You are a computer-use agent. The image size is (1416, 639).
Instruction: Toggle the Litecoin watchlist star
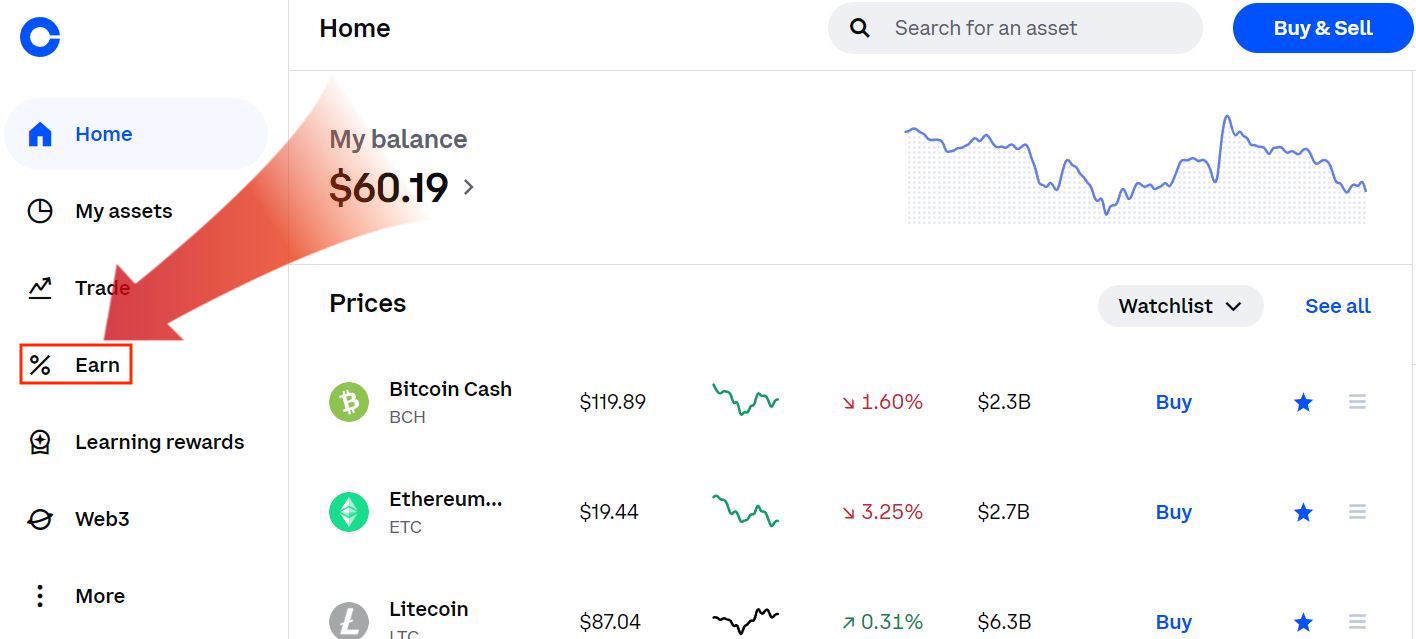click(1303, 622)
